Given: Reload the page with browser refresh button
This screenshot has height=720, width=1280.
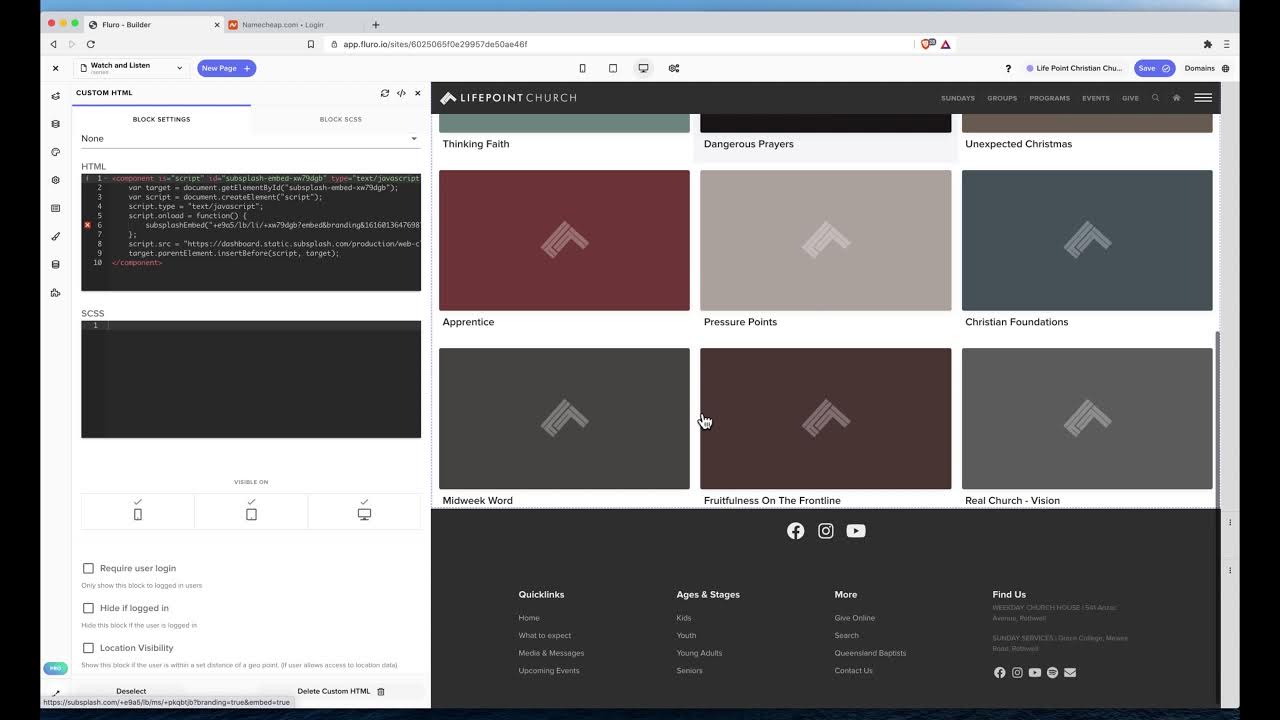Looking at the screenshot, I should 90,44.
